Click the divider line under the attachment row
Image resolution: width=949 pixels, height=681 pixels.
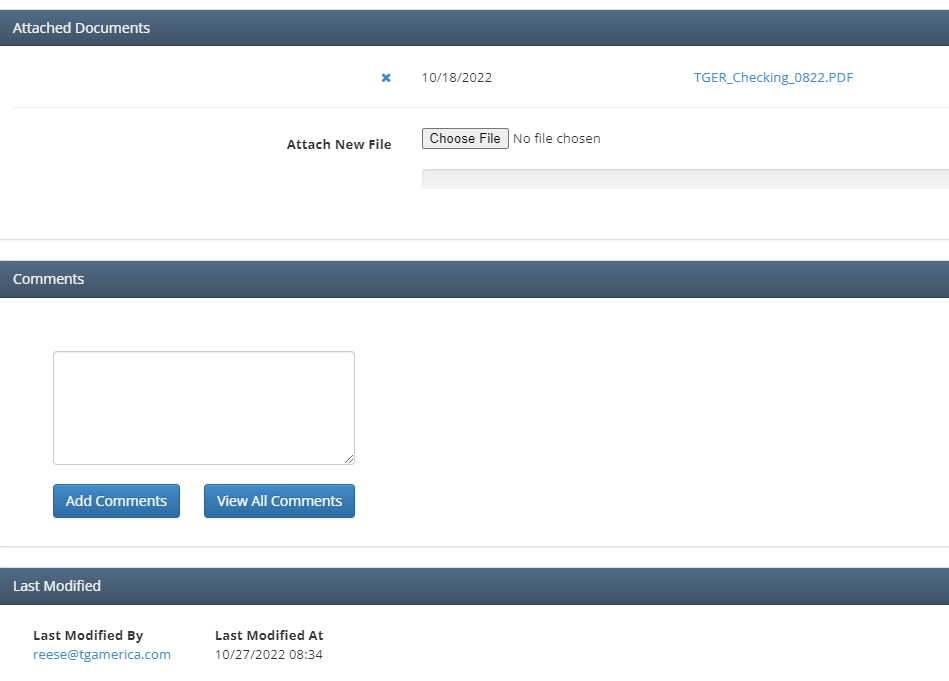point(480,107)
